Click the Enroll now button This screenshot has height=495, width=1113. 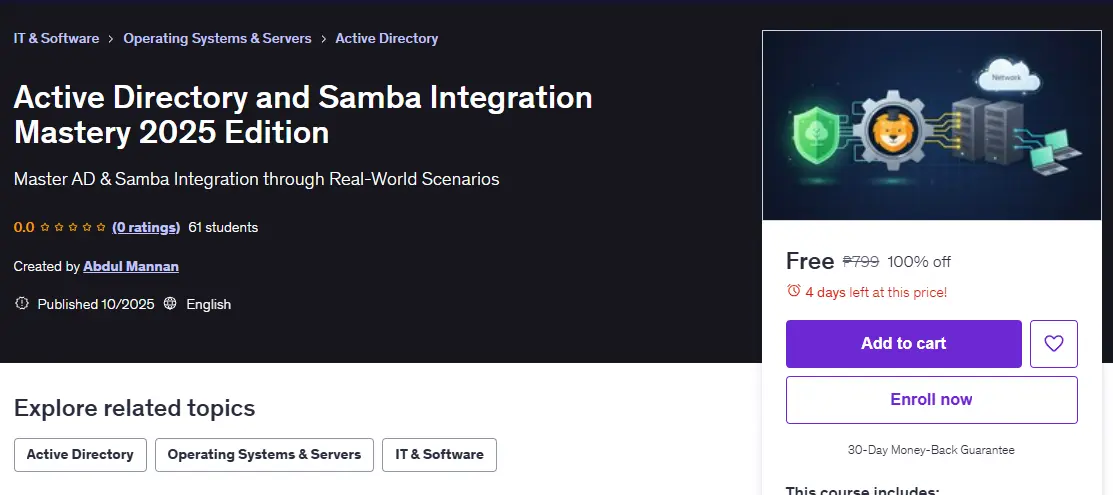[931, 399]
